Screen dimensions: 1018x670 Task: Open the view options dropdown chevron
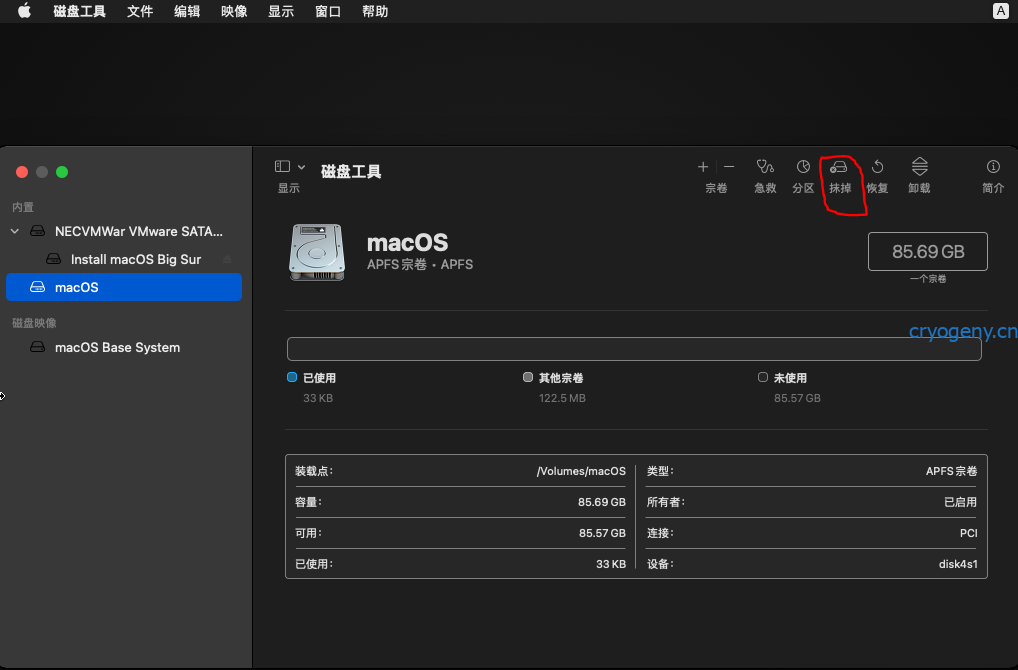[301, 167]
